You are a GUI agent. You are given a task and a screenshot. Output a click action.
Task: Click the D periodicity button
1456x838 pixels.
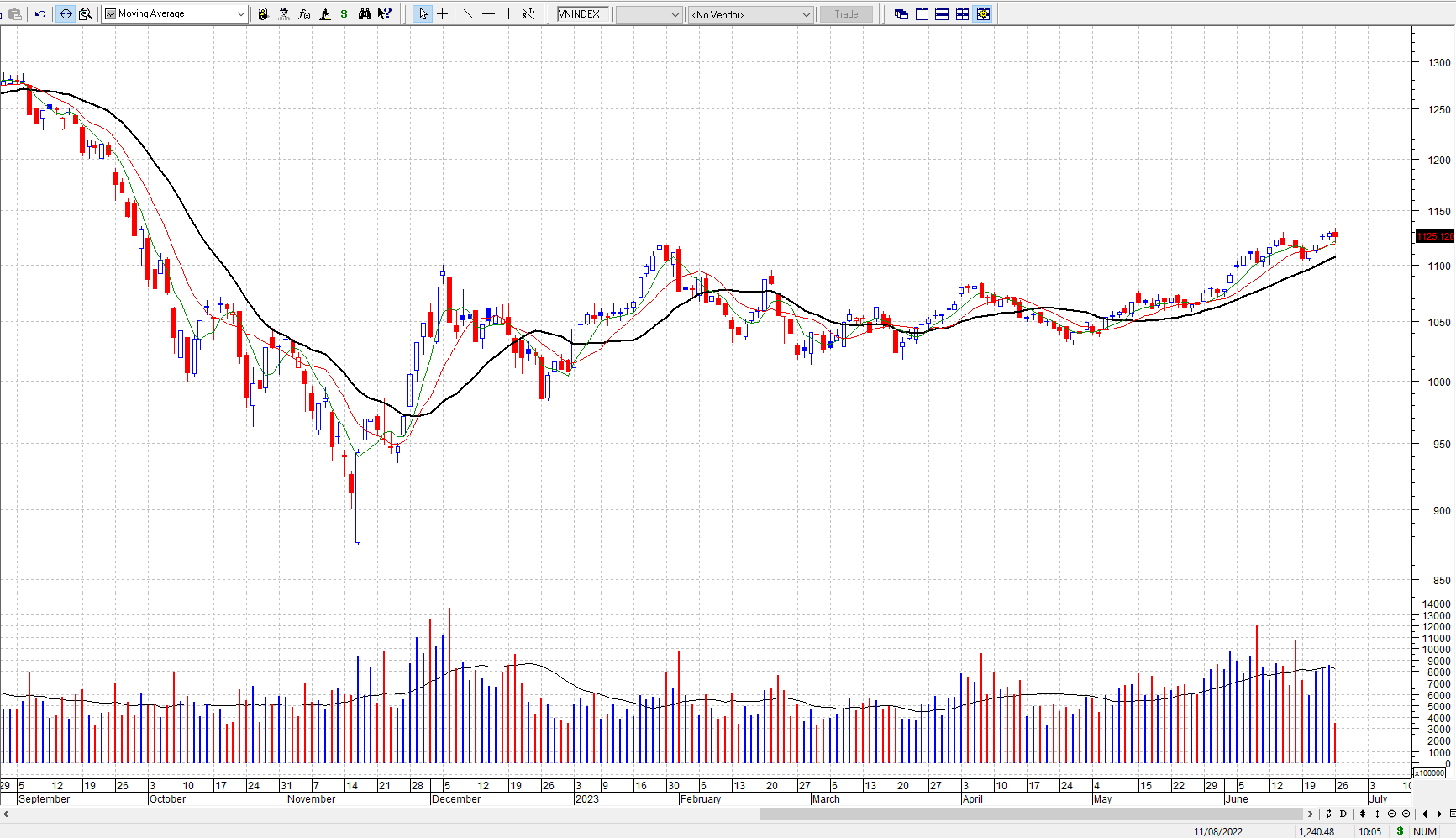(x=1343, y=814)
